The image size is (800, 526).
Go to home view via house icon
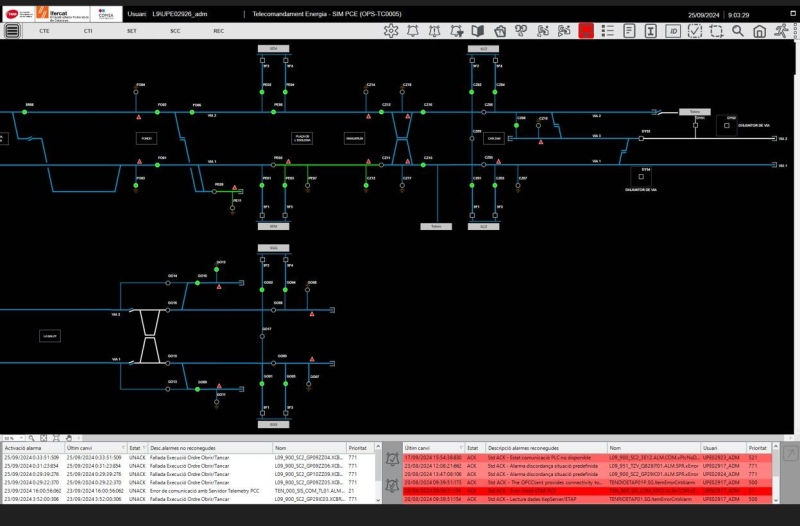[760, 31]
